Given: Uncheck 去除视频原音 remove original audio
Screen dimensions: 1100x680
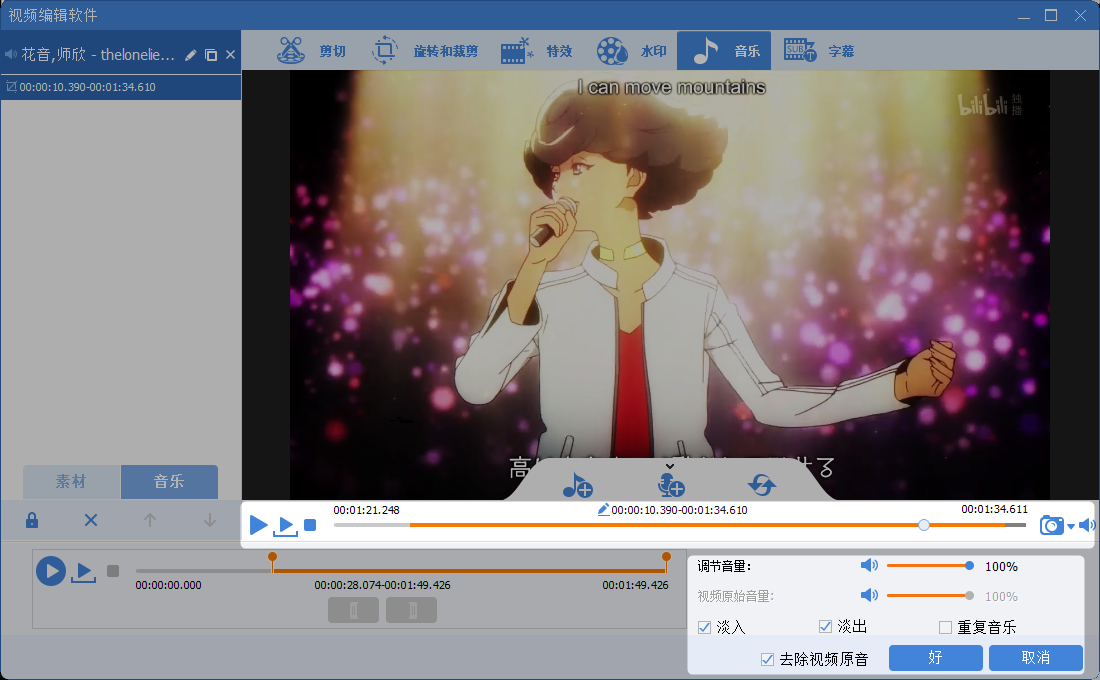Looking at the screenshot, I should (767, 660).
